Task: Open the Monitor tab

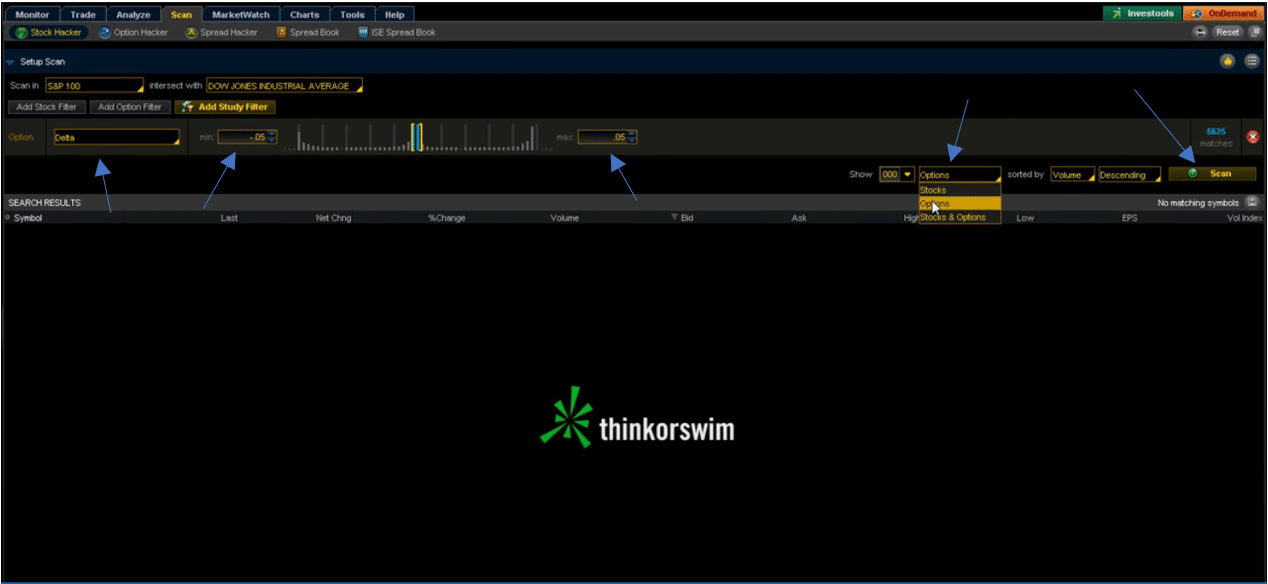Action: tap(32, 15)
